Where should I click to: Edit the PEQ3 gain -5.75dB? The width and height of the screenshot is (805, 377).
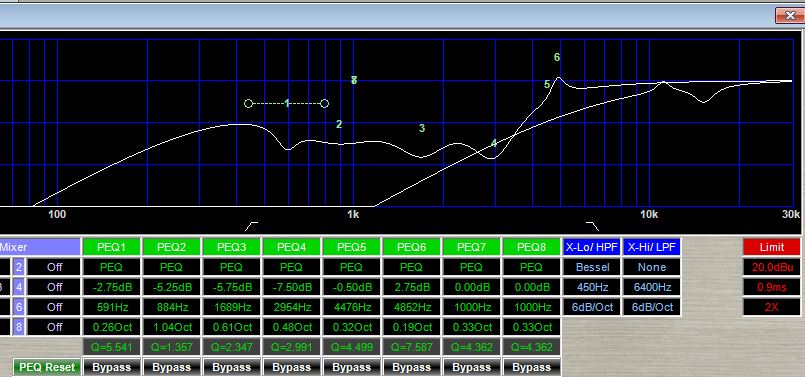(x=231, y=287)
